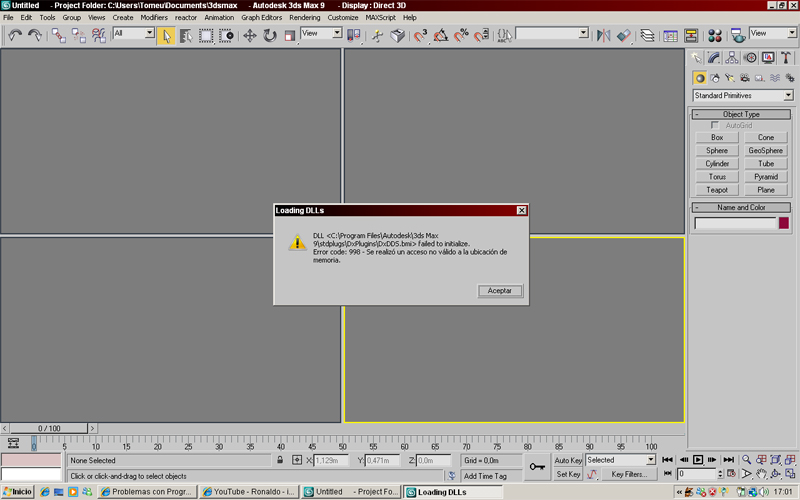Toggle the Spinner Snap icon
The image size is (800, 500).
click(481, 36)
